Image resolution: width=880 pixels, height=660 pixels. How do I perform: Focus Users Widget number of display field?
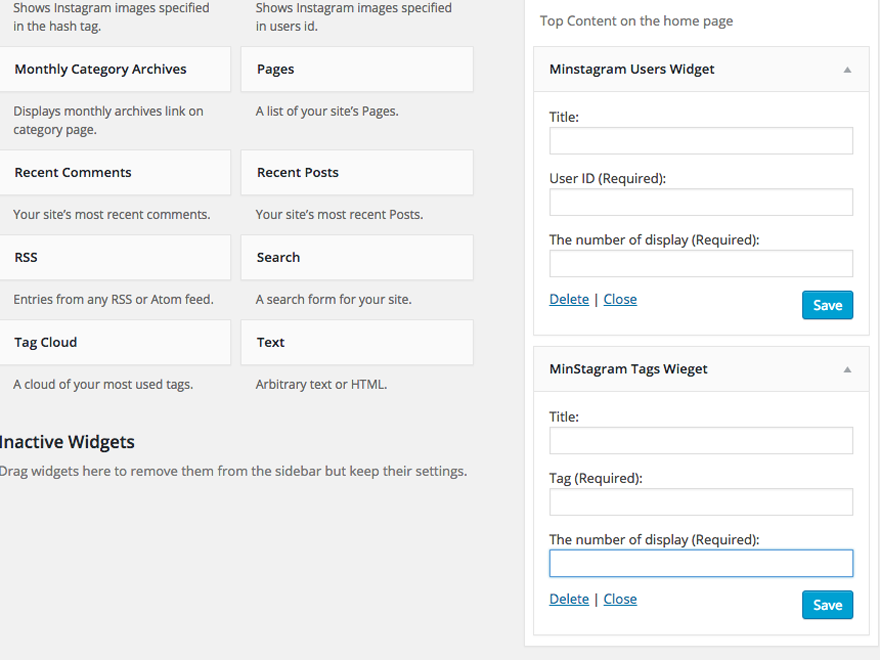click(x=701, y=263)
